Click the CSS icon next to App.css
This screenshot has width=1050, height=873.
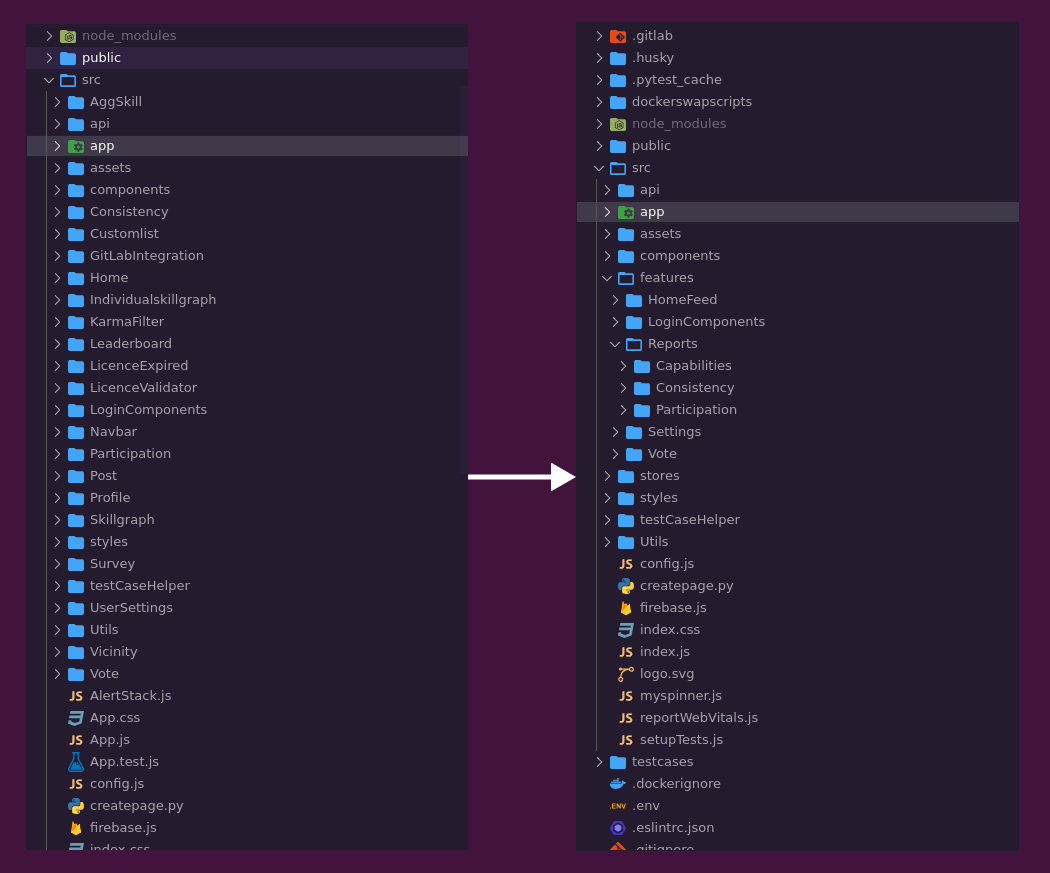(76, 717)
